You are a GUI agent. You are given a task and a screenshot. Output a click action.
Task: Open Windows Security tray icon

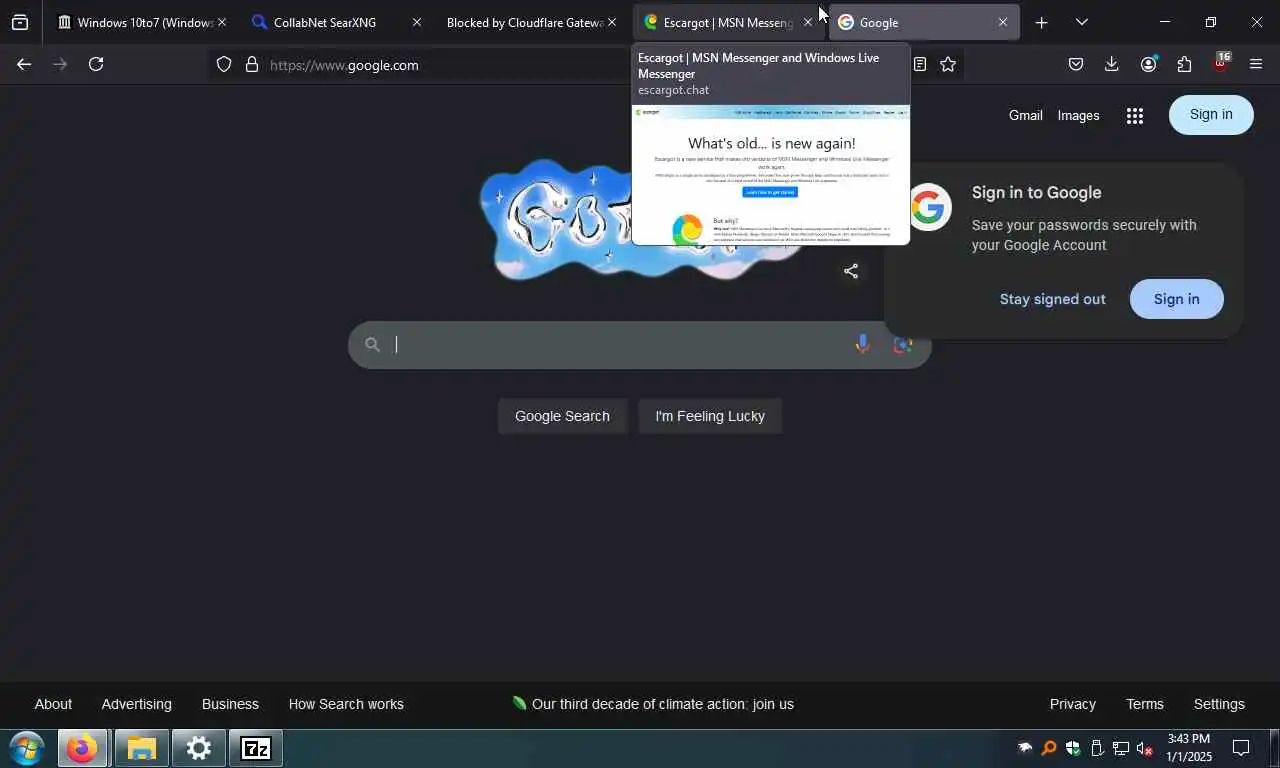click(x=1073, y=748)
